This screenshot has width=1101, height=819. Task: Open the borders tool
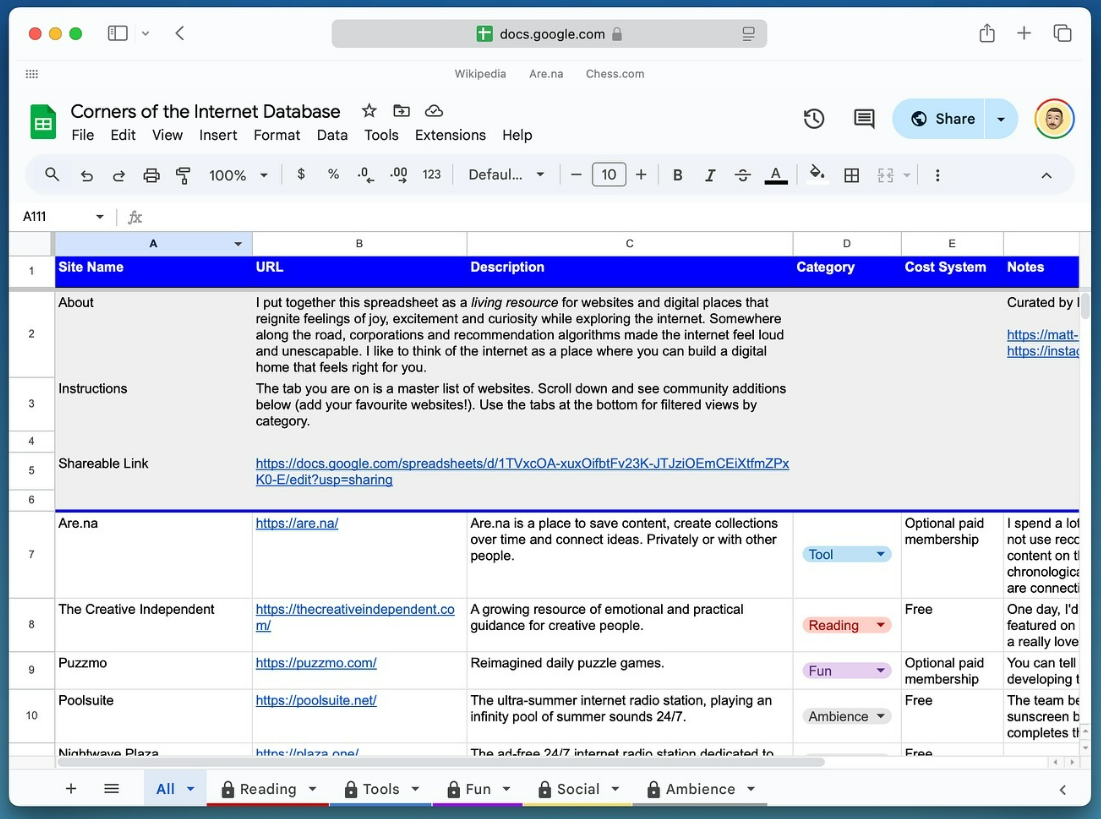click(x=851, y=175)
